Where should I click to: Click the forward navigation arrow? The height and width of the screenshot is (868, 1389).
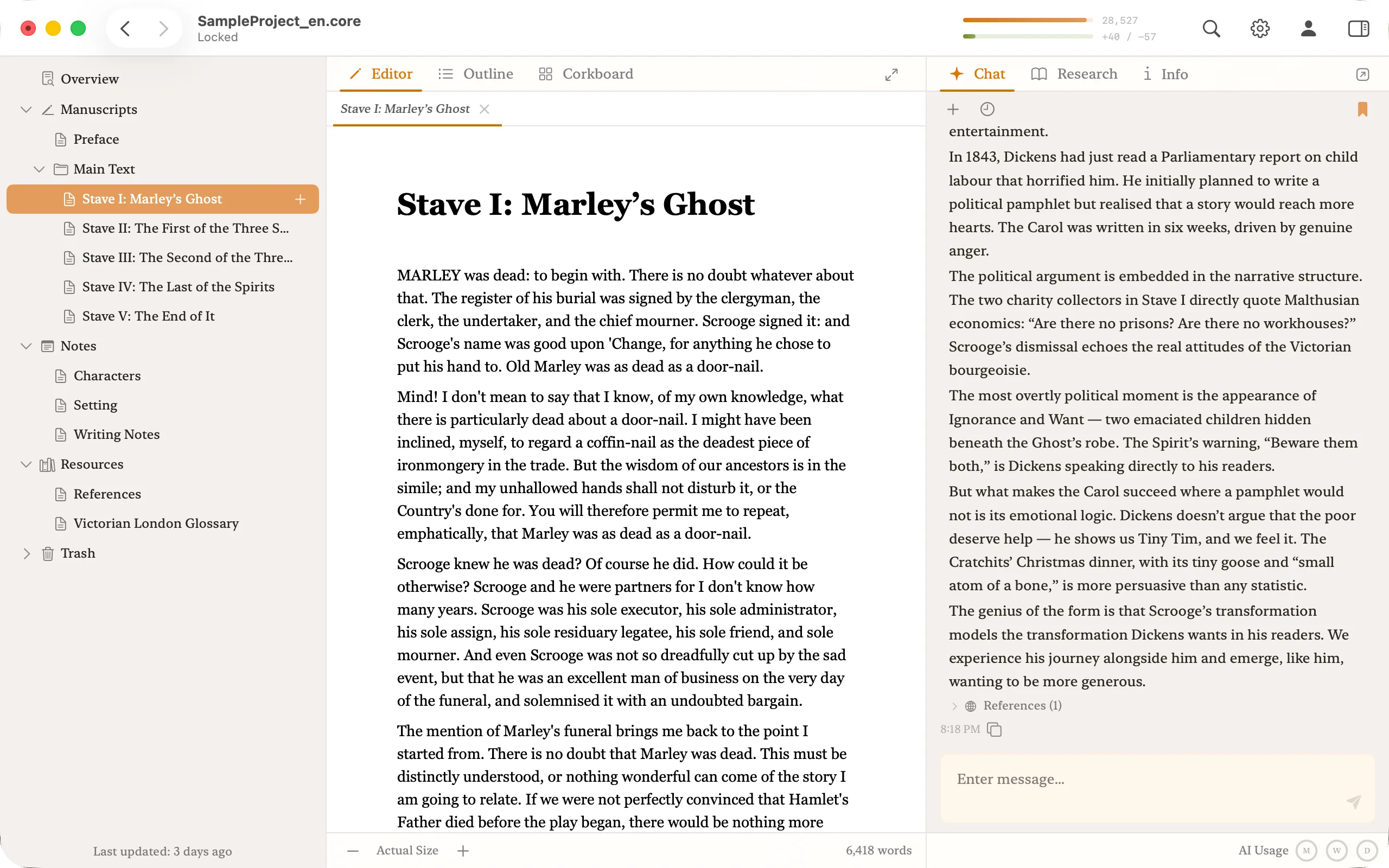click(x=163, y=28)
